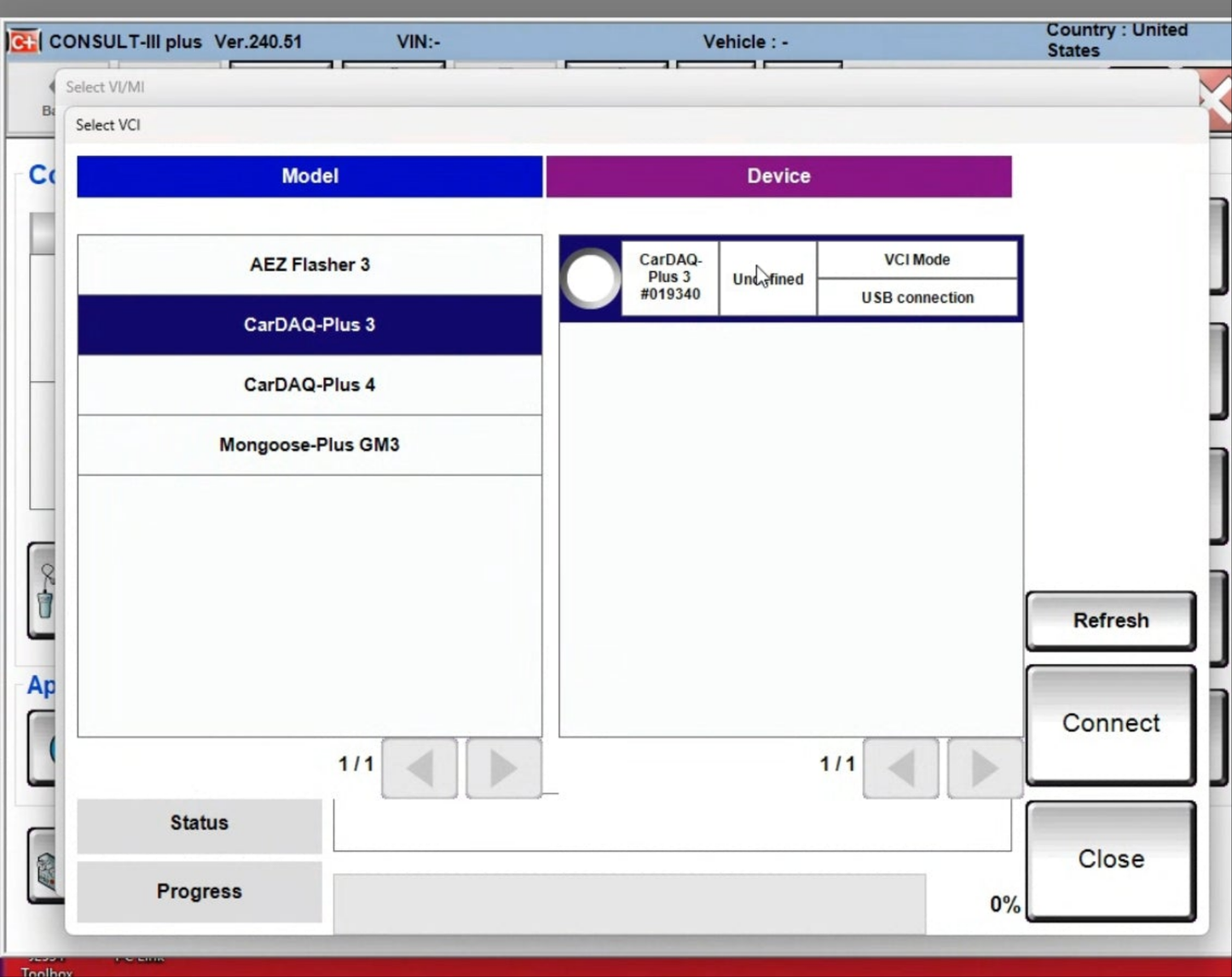Click the empty progress bar

629,903
